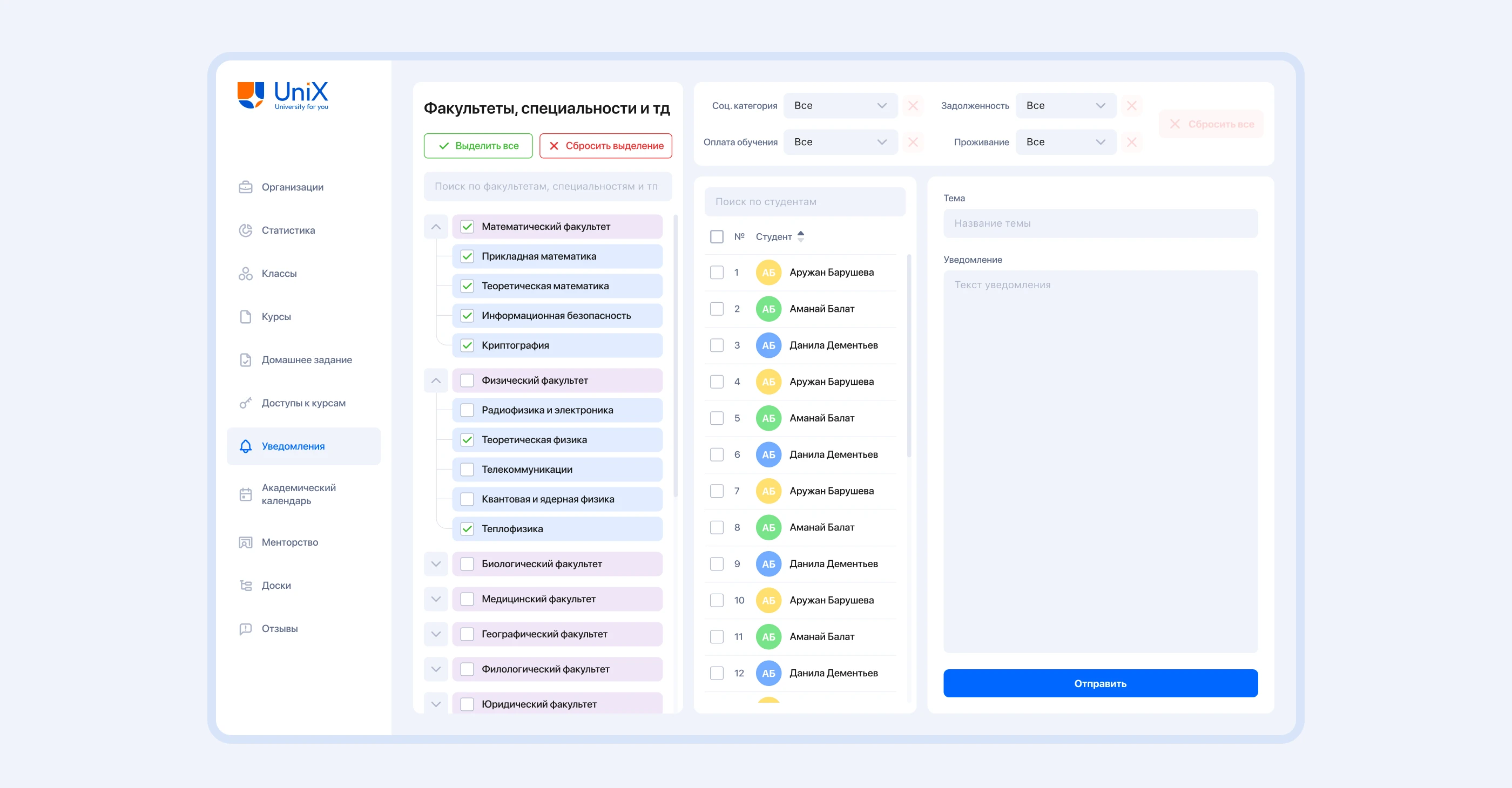Click the faculties list vertical scrollbar
Screen dimensions: 1512x788
point(676,356)
